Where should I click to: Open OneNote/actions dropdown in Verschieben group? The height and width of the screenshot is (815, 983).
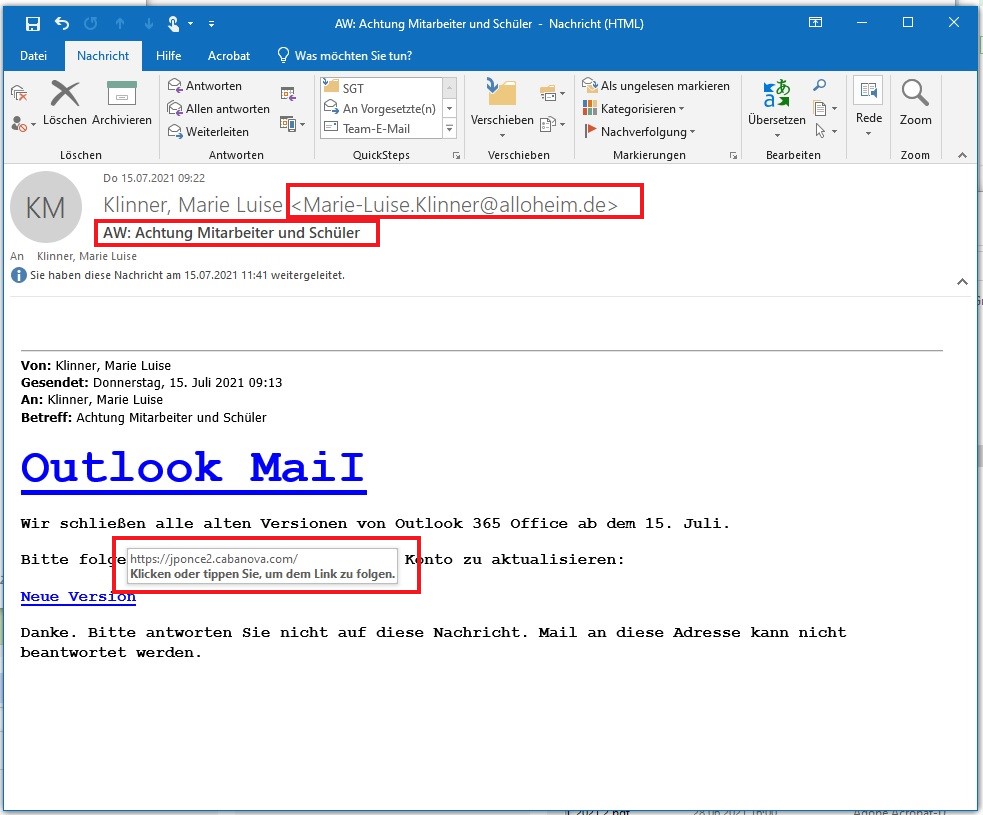click(x=552, y=124)
